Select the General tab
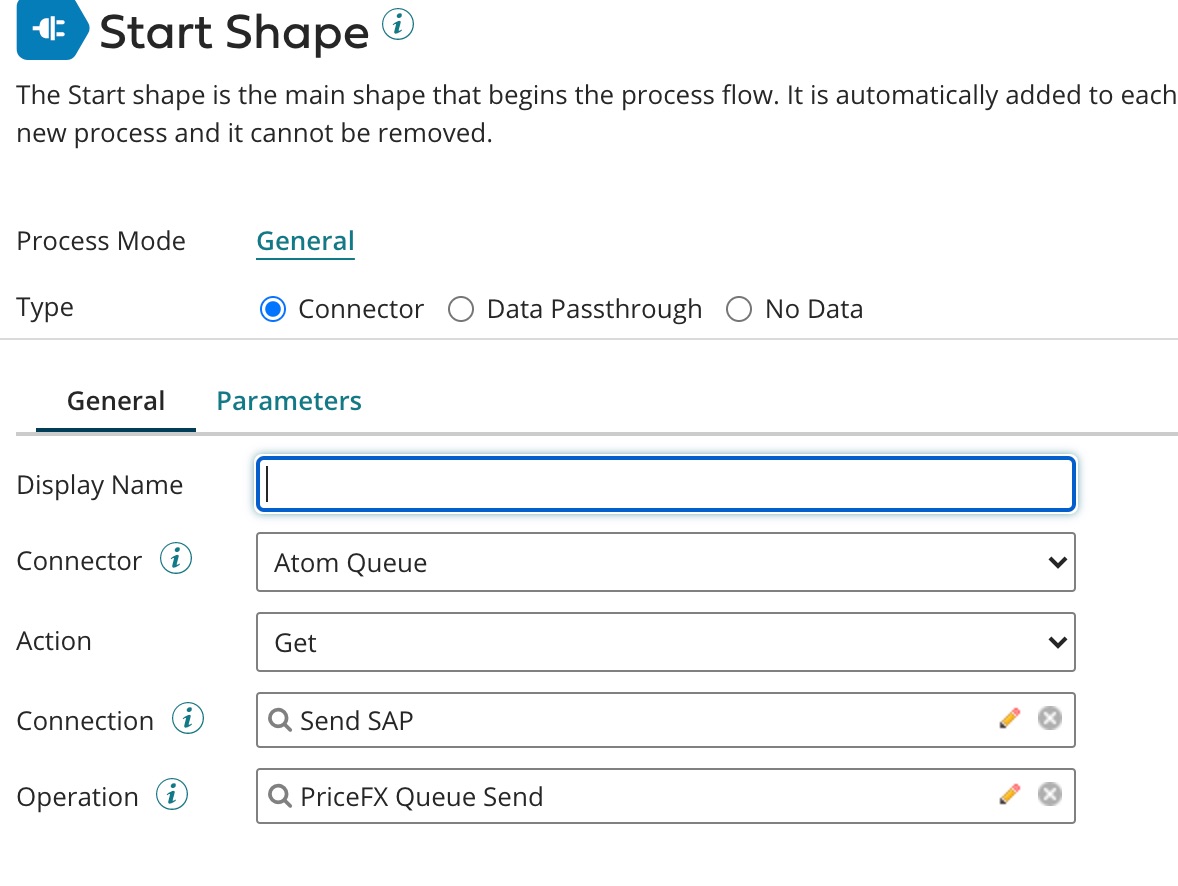The width and height of the screenshot is (1178, 886). (x=116, y=401)
